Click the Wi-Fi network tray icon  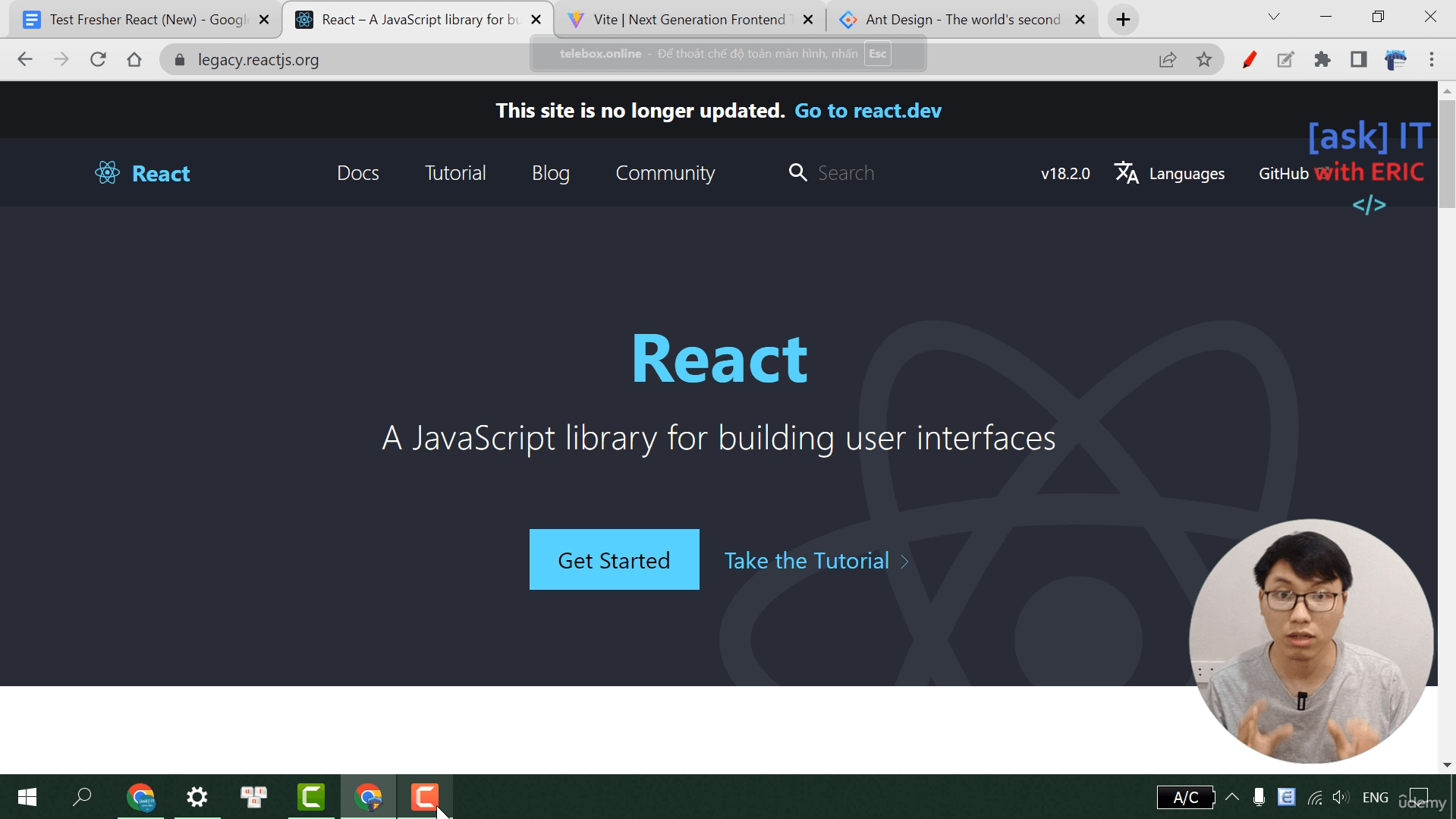point(1315,797)
